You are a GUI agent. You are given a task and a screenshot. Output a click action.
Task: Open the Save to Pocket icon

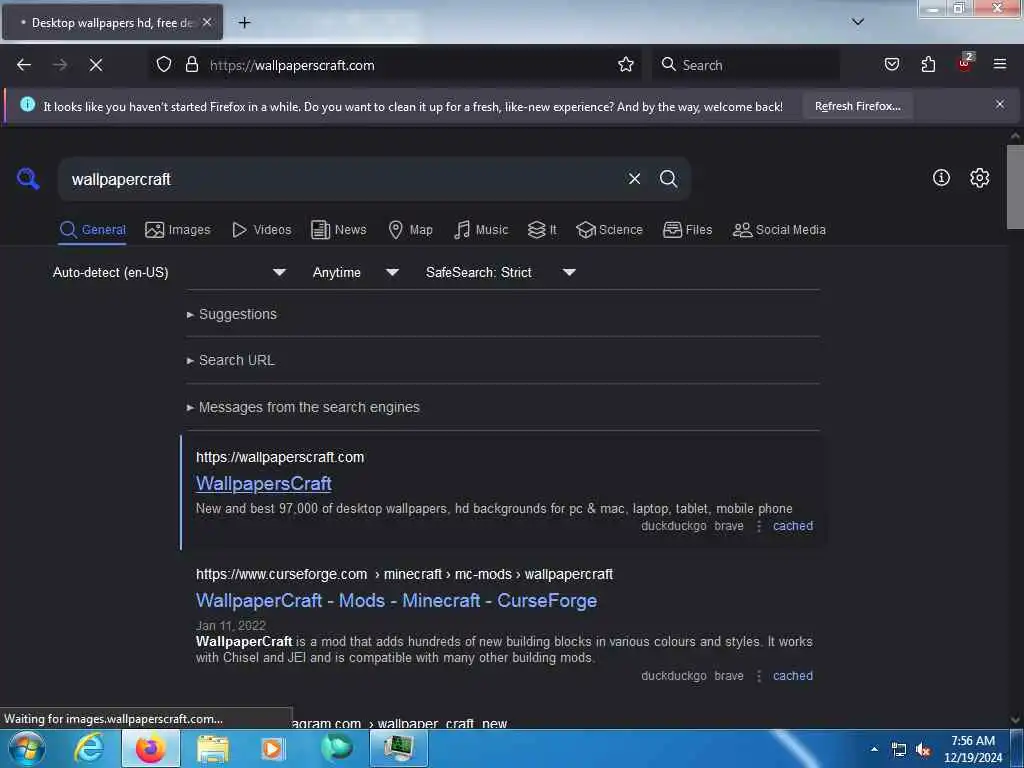click(x=891, y=65)
